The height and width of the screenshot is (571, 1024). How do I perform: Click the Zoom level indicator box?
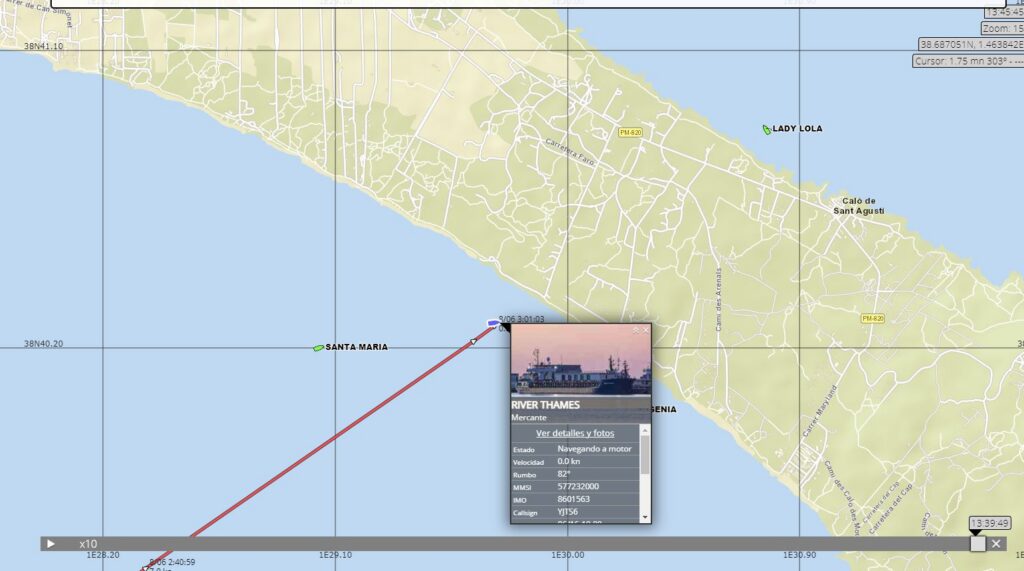(x=1002, y=28)
